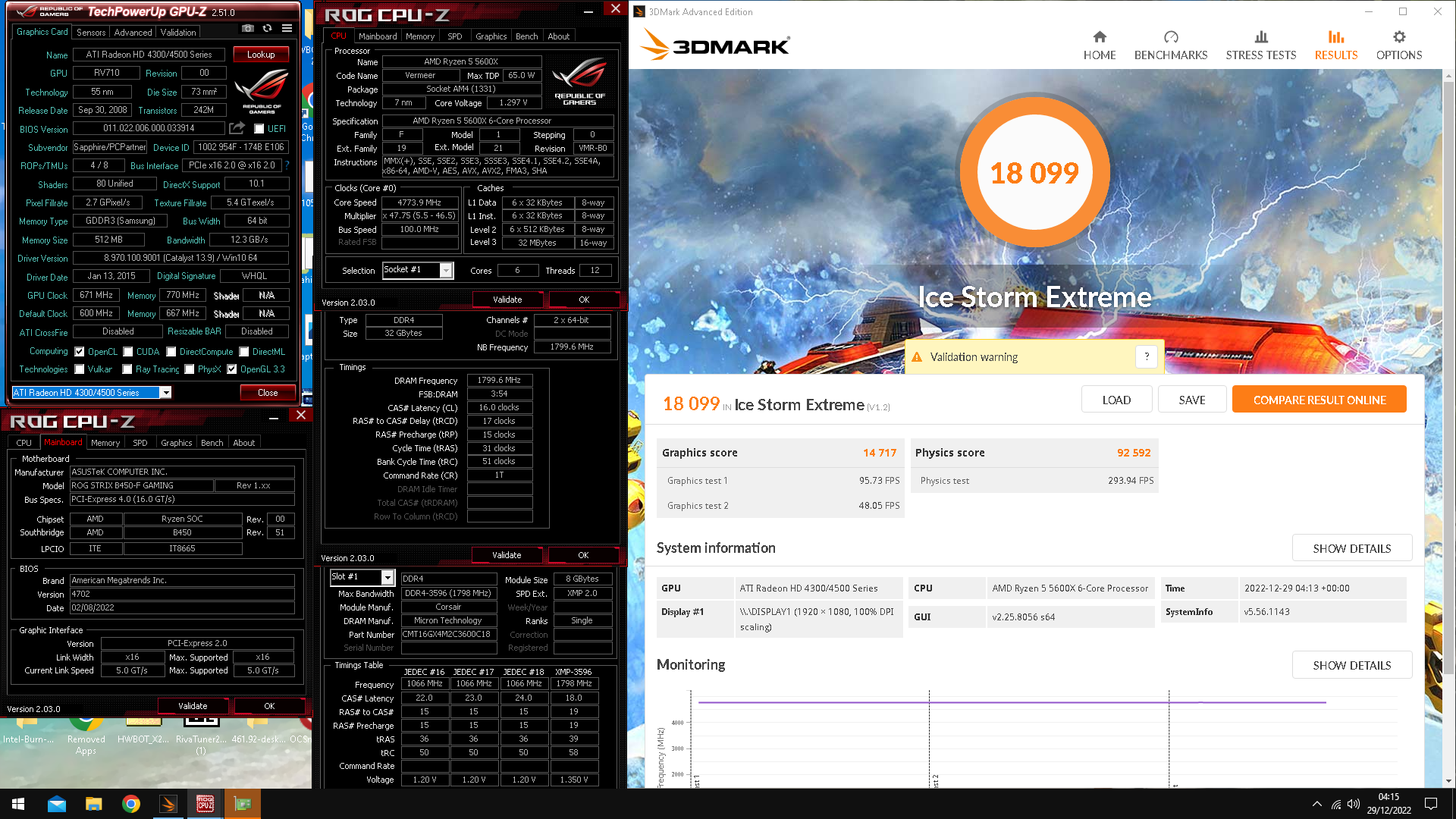Click OK in the Mainboard CPU-Z window
Viewport: 1456px width, 819px height.
(x=269, y=706)
